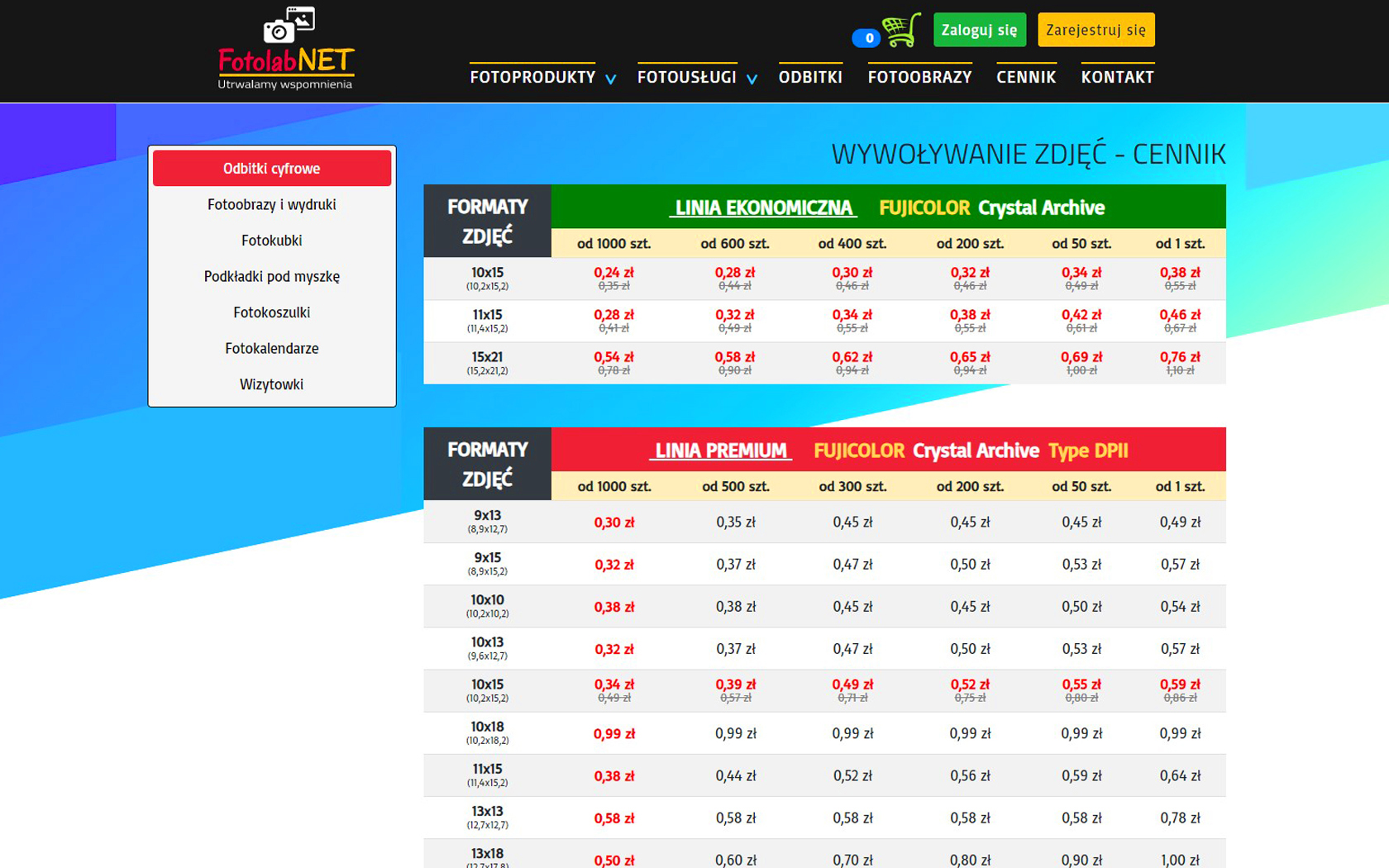Click economy 15x21 price 0,62 zł
Image resolution: width=1389 pixels, height=868 pixels.
tap(852, 357)
